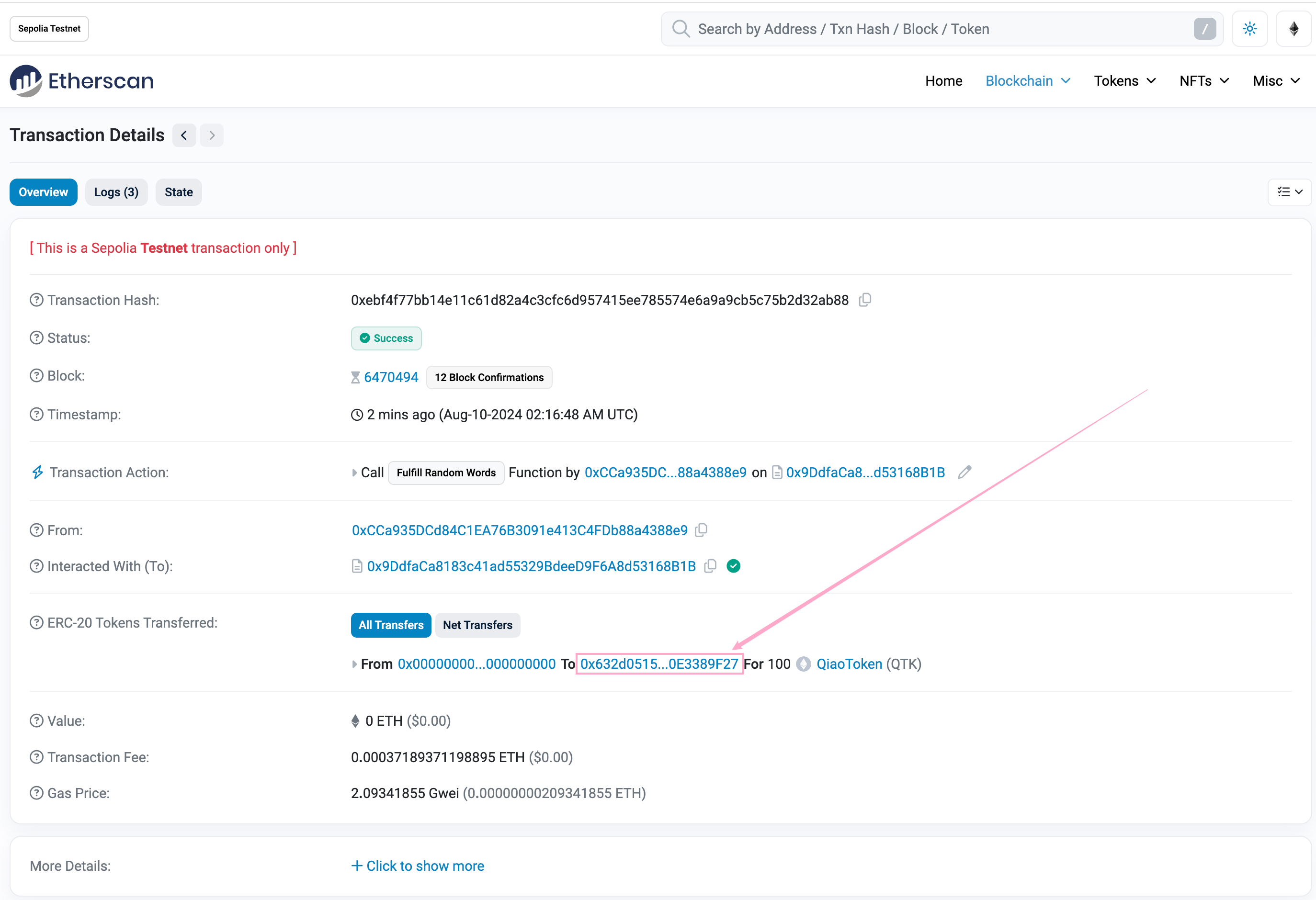This screenshot has height=900, width=1316.
Task: Click the hourglass icon beside block number
Action: pos(355,378)
